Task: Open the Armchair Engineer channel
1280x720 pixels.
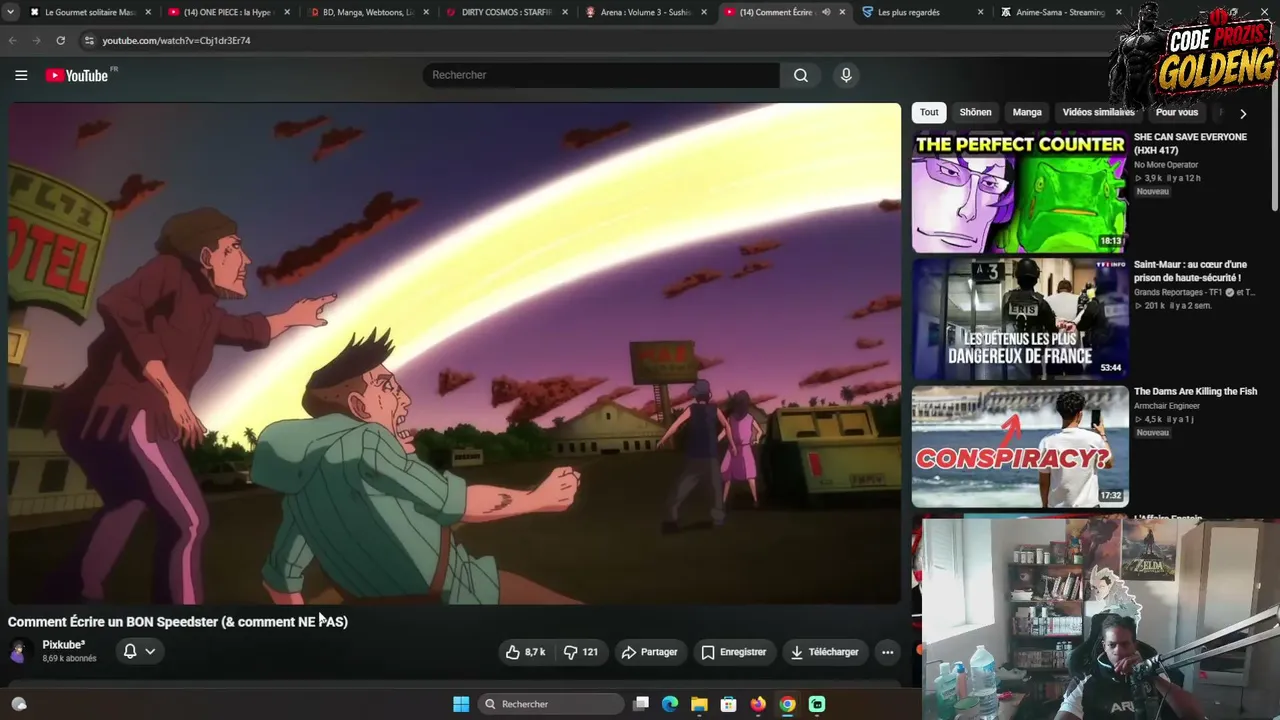Action: (1166, 406)
